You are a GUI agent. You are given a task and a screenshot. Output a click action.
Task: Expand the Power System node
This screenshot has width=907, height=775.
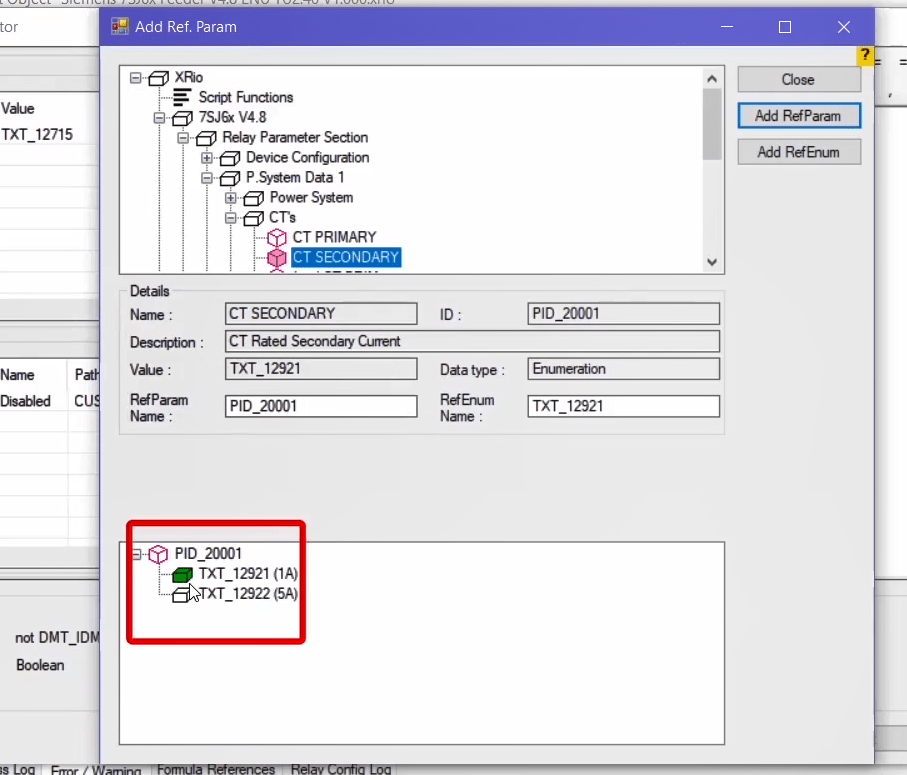point(231,197)
